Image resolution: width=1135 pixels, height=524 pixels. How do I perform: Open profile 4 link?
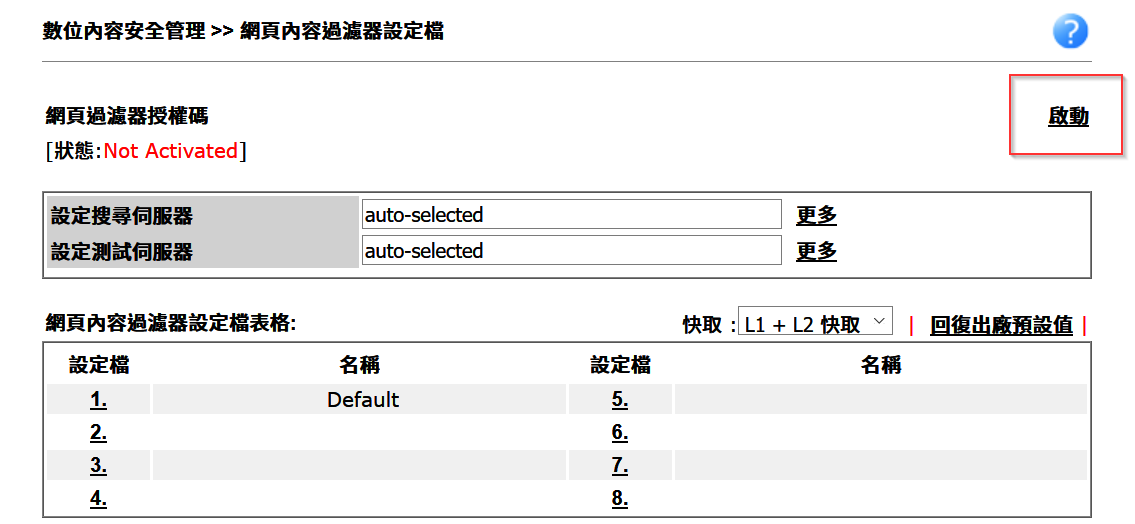98,499
